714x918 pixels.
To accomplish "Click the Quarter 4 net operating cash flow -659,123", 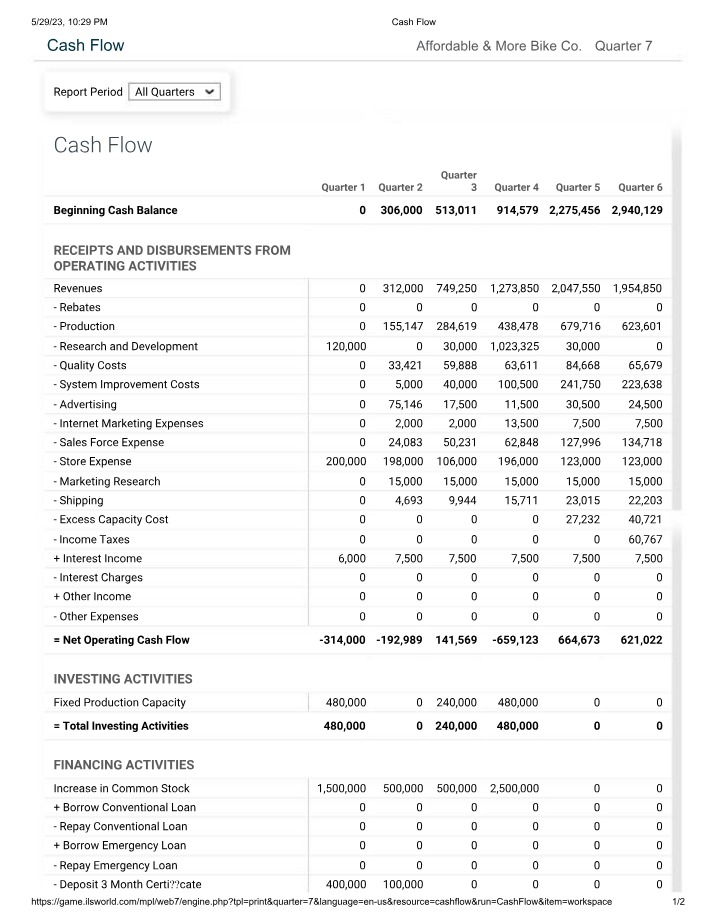I will point(516,640).
